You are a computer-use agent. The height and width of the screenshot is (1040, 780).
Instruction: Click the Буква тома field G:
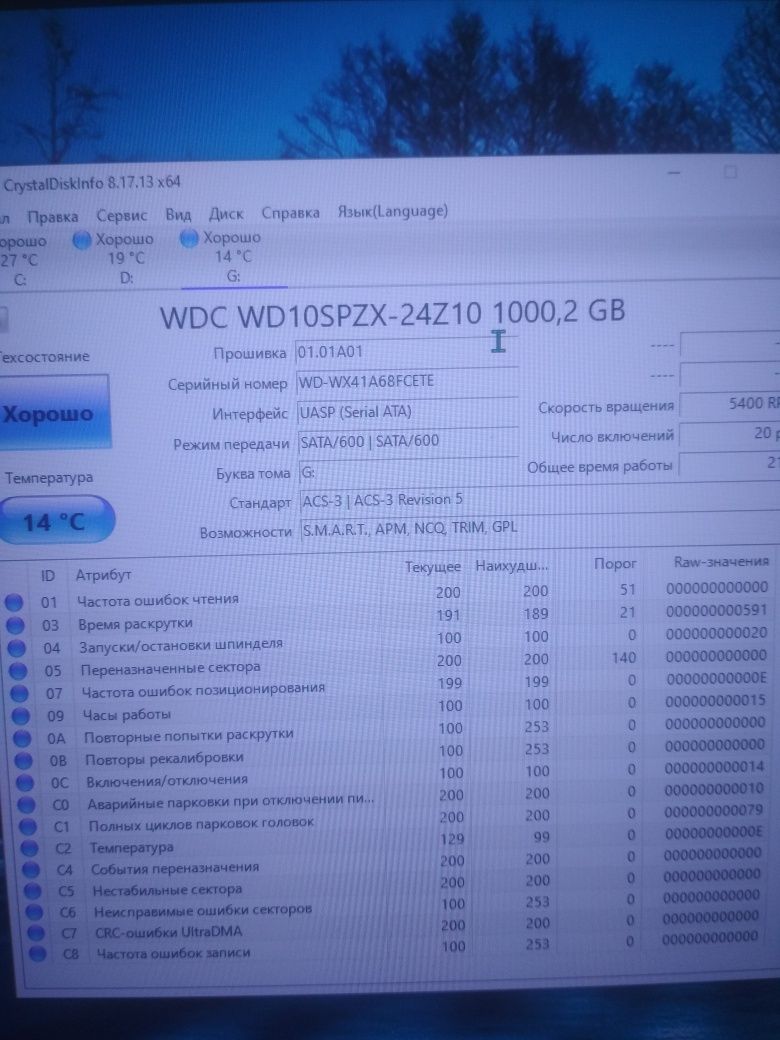coord(409,472)
